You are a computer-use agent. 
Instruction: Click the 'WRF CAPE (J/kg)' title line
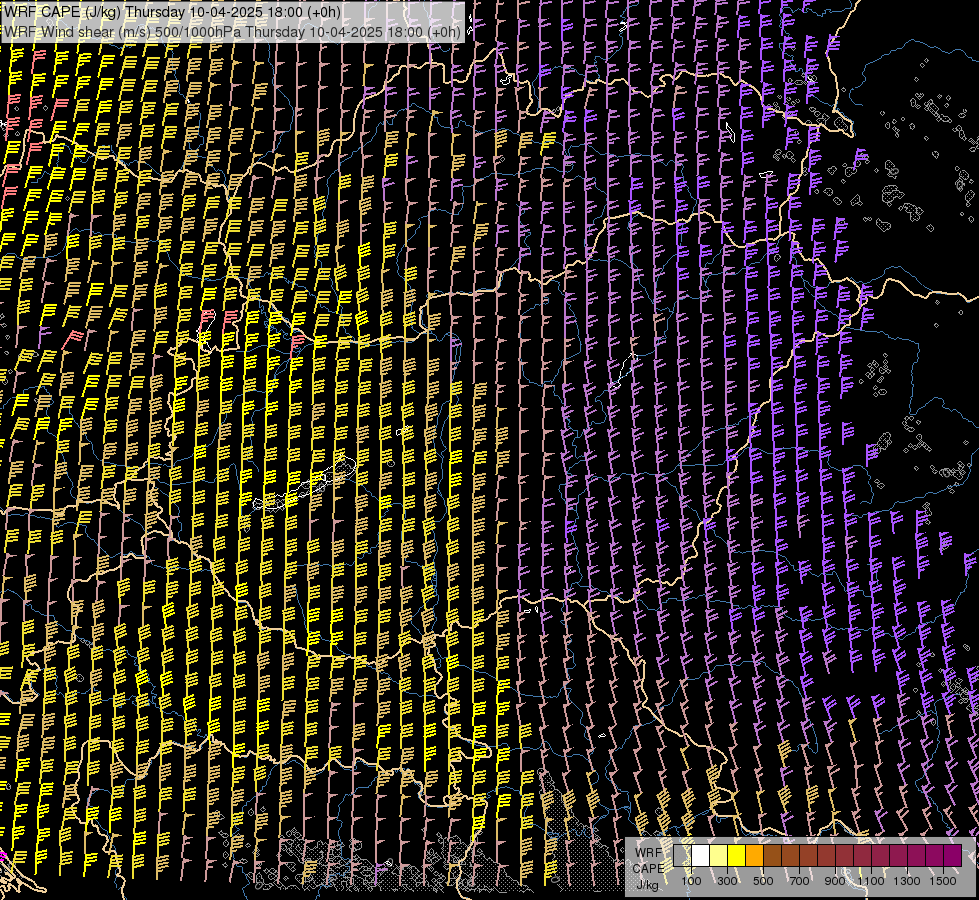point(172,12)
